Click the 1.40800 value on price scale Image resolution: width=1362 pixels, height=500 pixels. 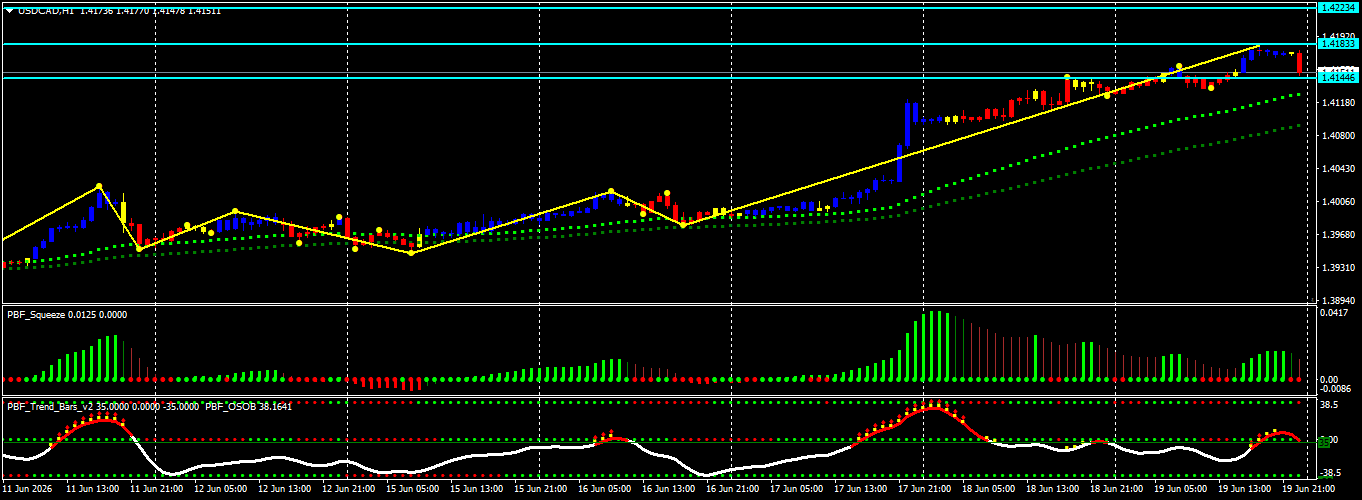(x=1338, y=135)
